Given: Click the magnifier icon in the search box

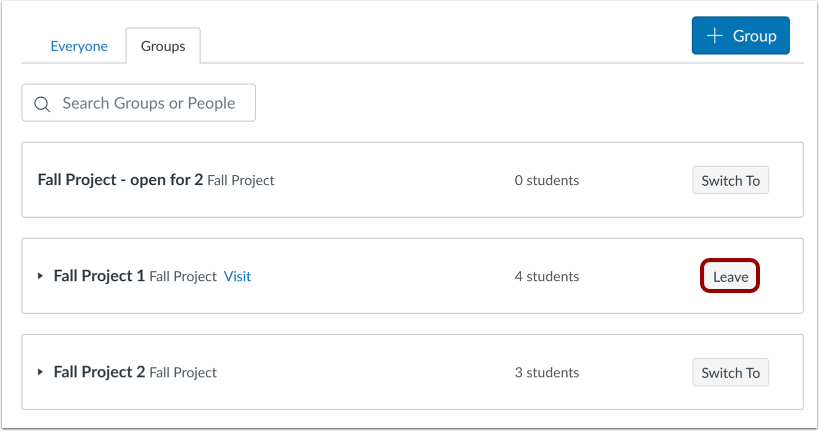Looking at the screenshot, I should tap(42, 104).
